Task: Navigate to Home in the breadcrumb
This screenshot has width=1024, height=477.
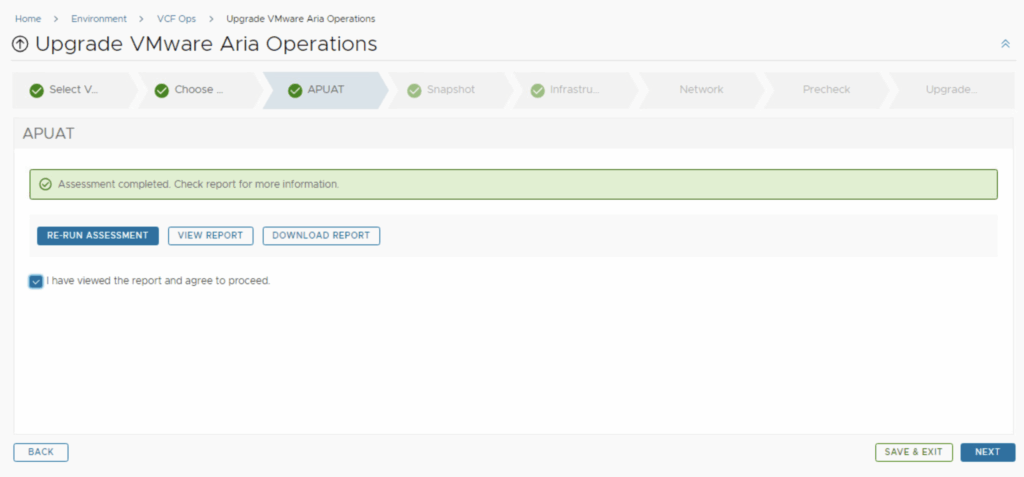Action: [27, 19]
